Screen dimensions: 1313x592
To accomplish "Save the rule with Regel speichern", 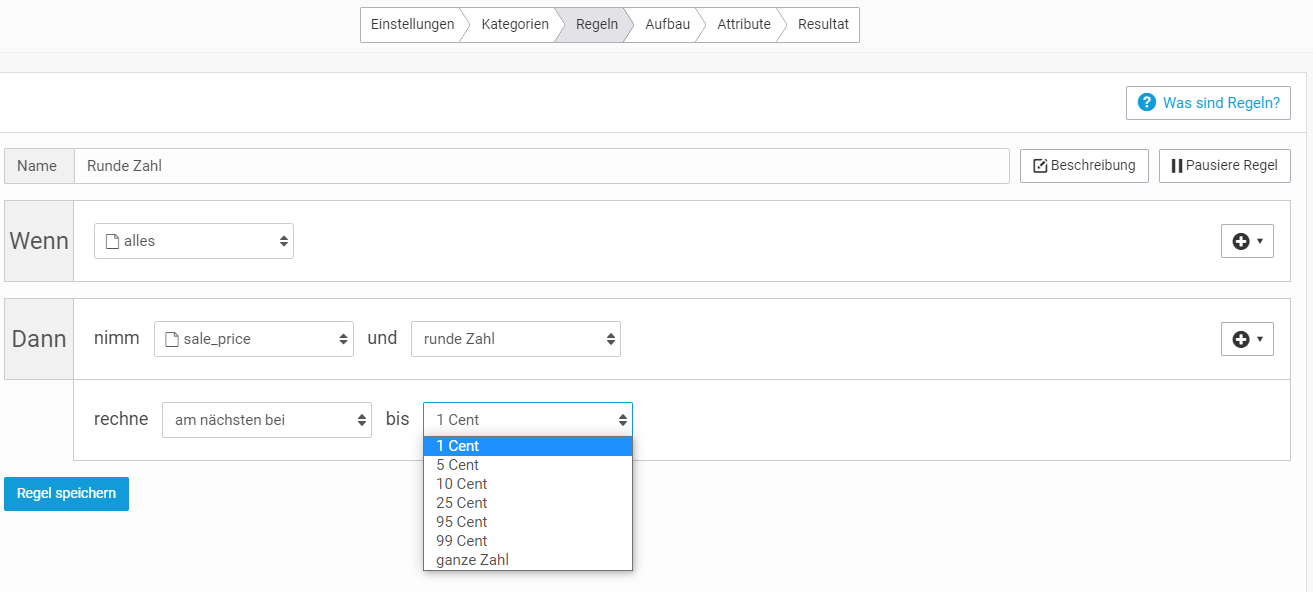I will pos(66,494).
